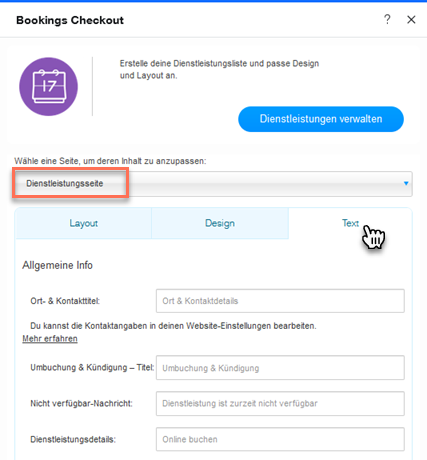The width and height of the screenshot is (427, 460).
Task: Switch to the Design tab
Action: 220,223
